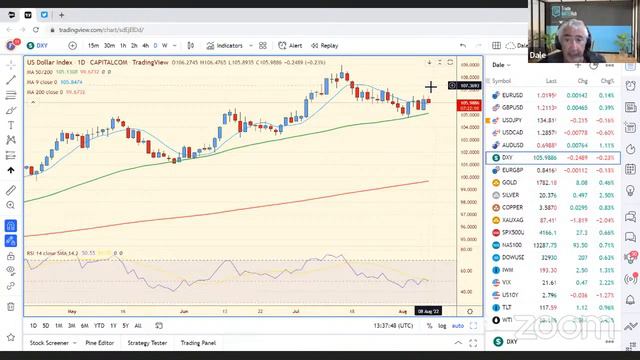Select GOLD row in watchlist
The image size is (640, 360).
[x=553, y=182]
